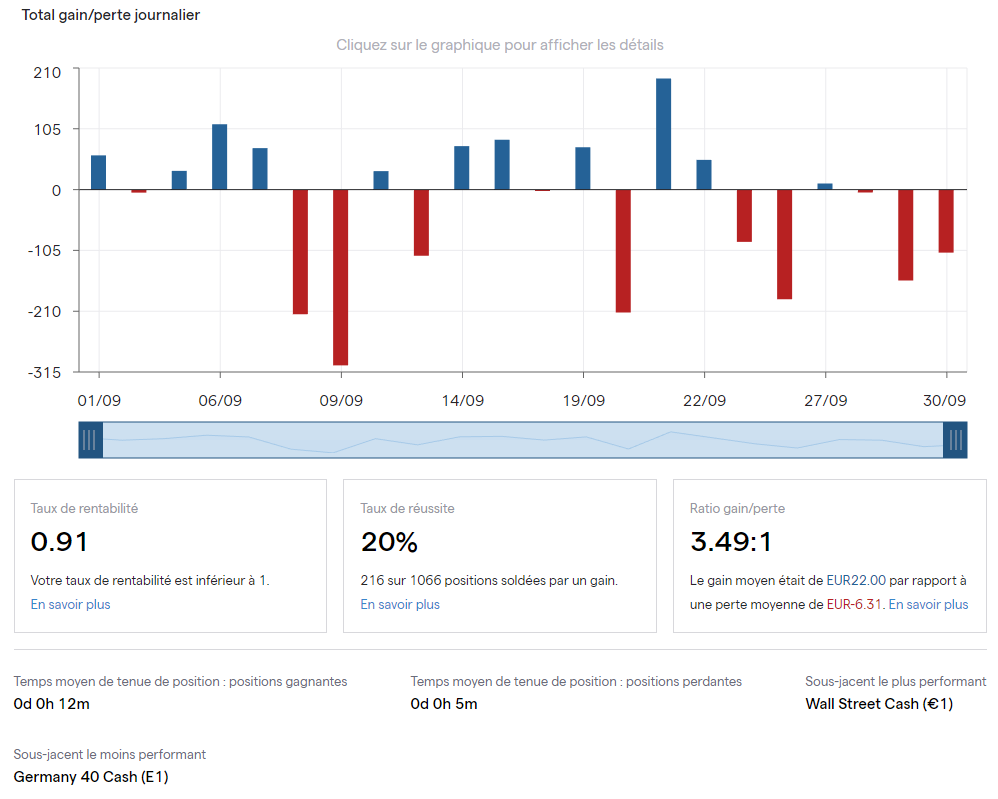Click the blue bar at 14/09

tap(462, 167)
